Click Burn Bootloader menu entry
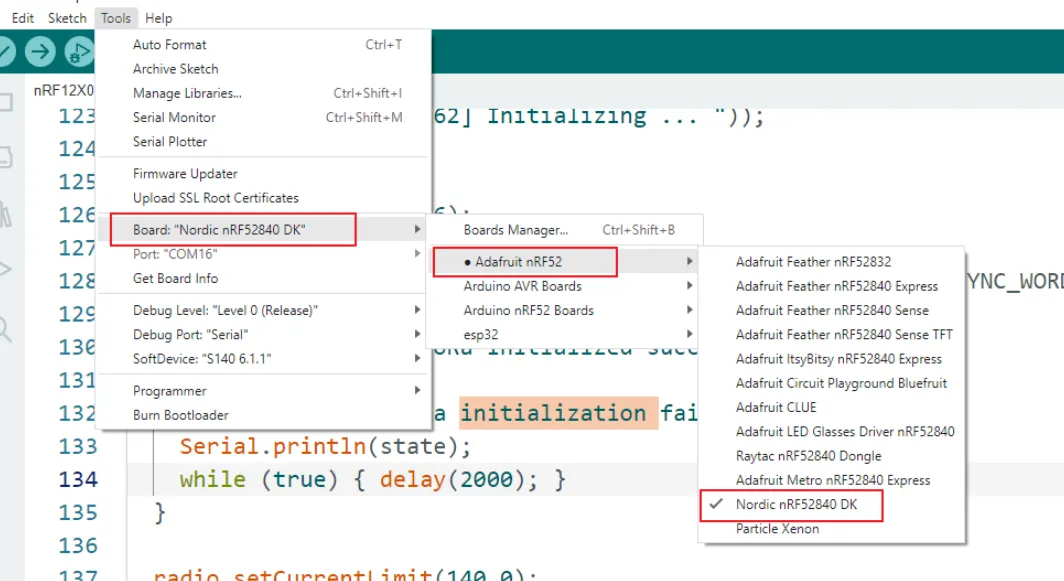 pyautogui.click(x=181, y=415)
